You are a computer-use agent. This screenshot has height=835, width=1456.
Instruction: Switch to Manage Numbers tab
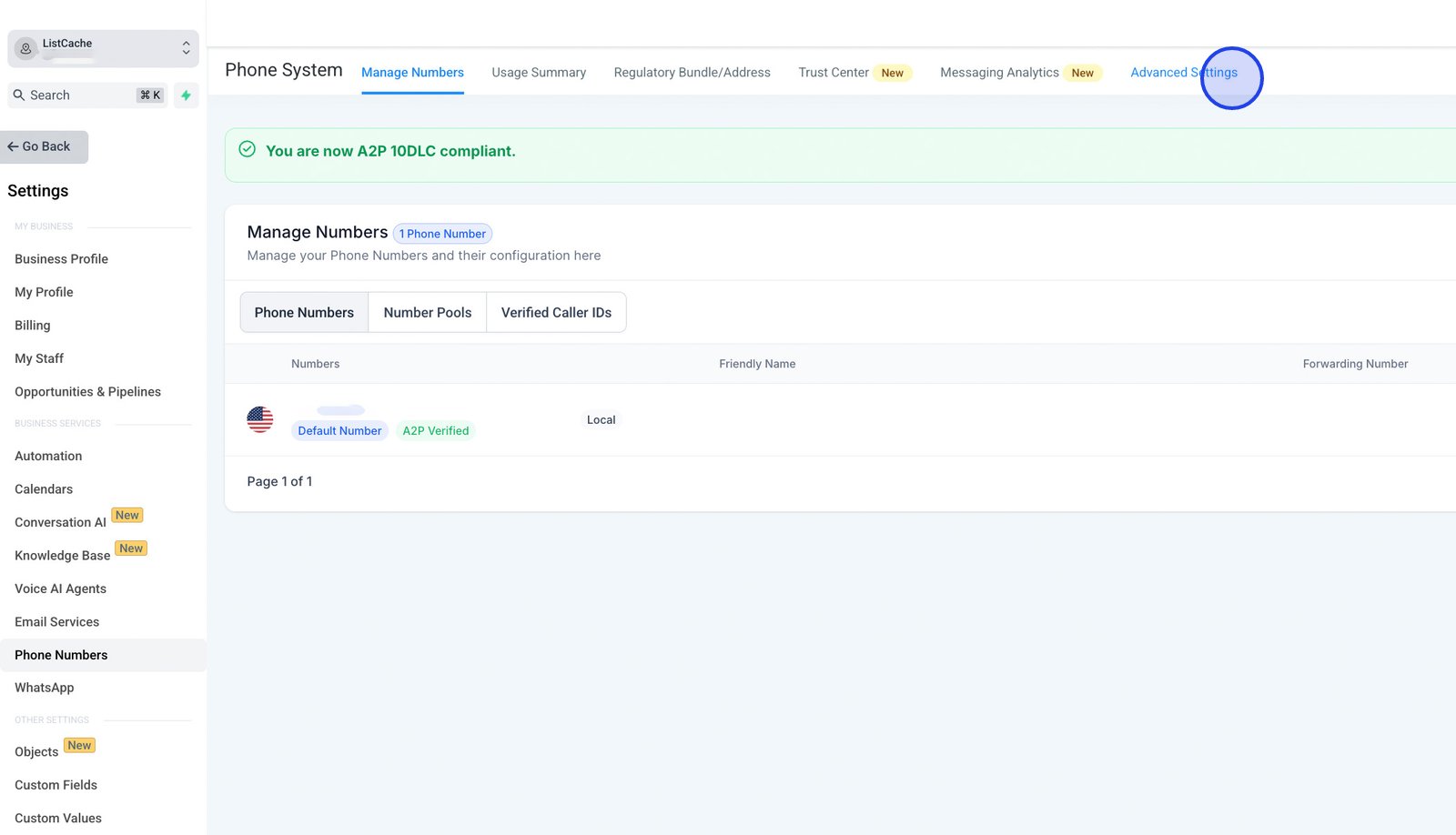(412, 73)
